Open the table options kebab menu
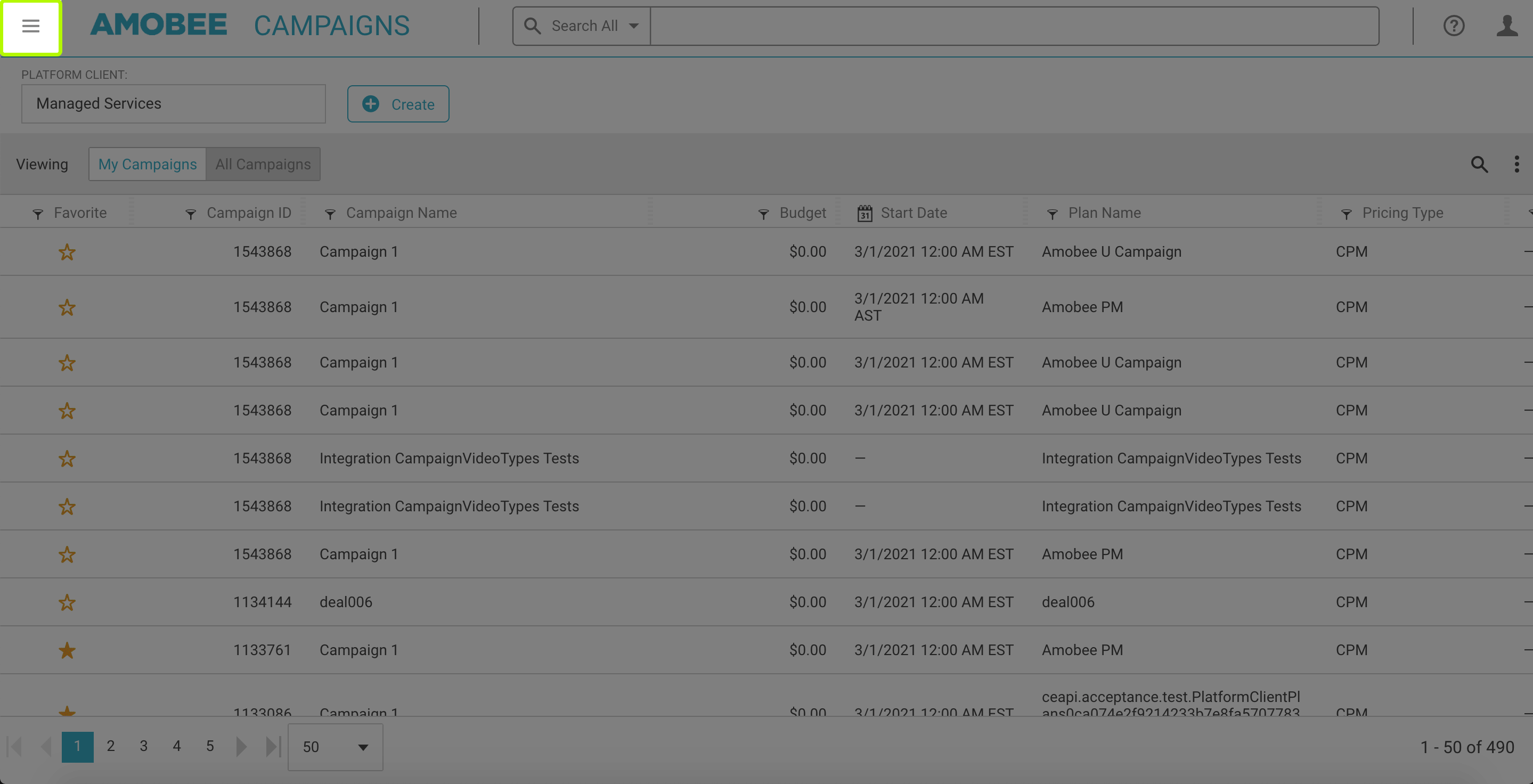The image size is (1533, 784). (x=1517, y=164)
